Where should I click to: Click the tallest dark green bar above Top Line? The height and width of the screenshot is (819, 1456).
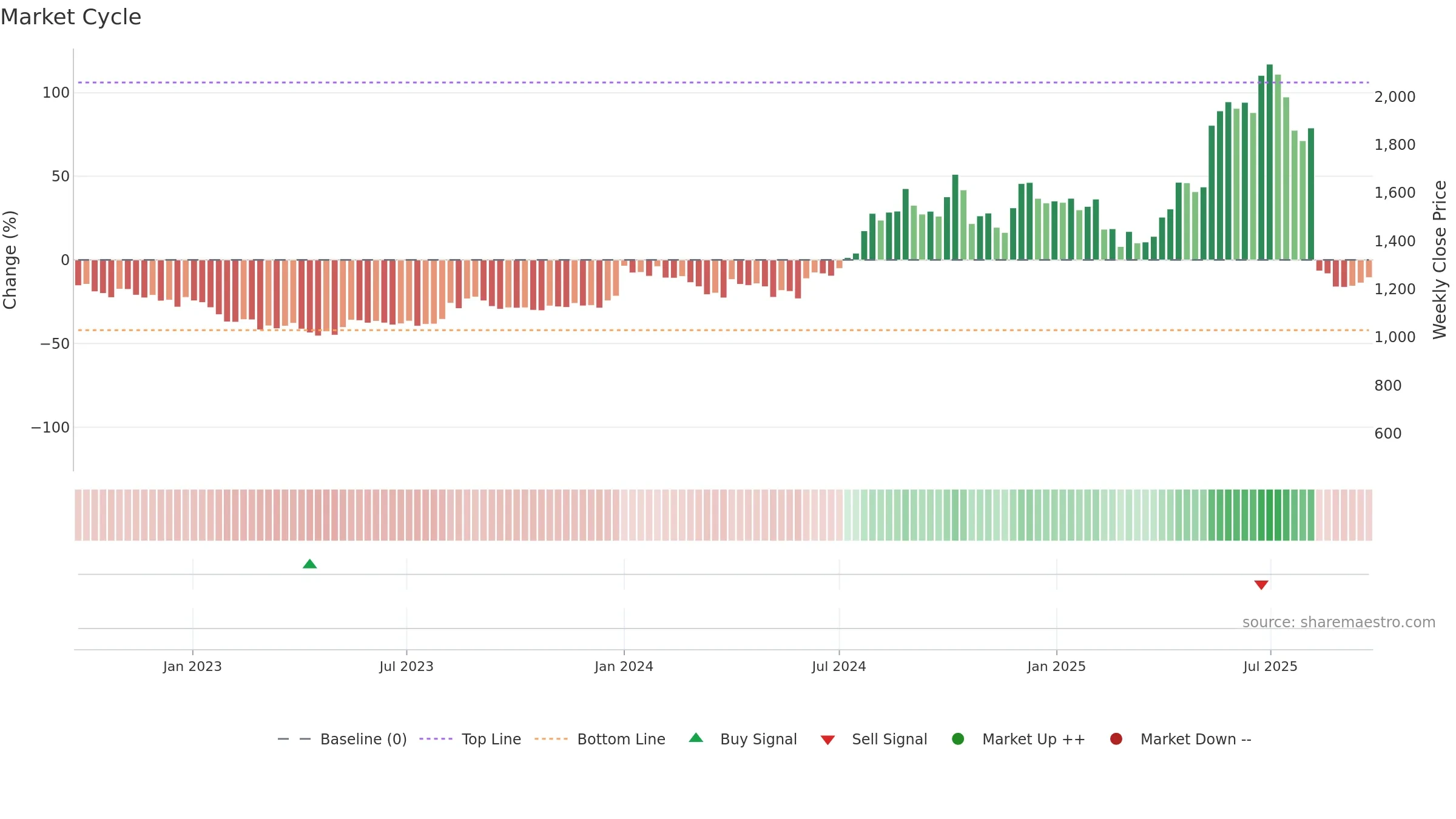[x=1270, y=162]
